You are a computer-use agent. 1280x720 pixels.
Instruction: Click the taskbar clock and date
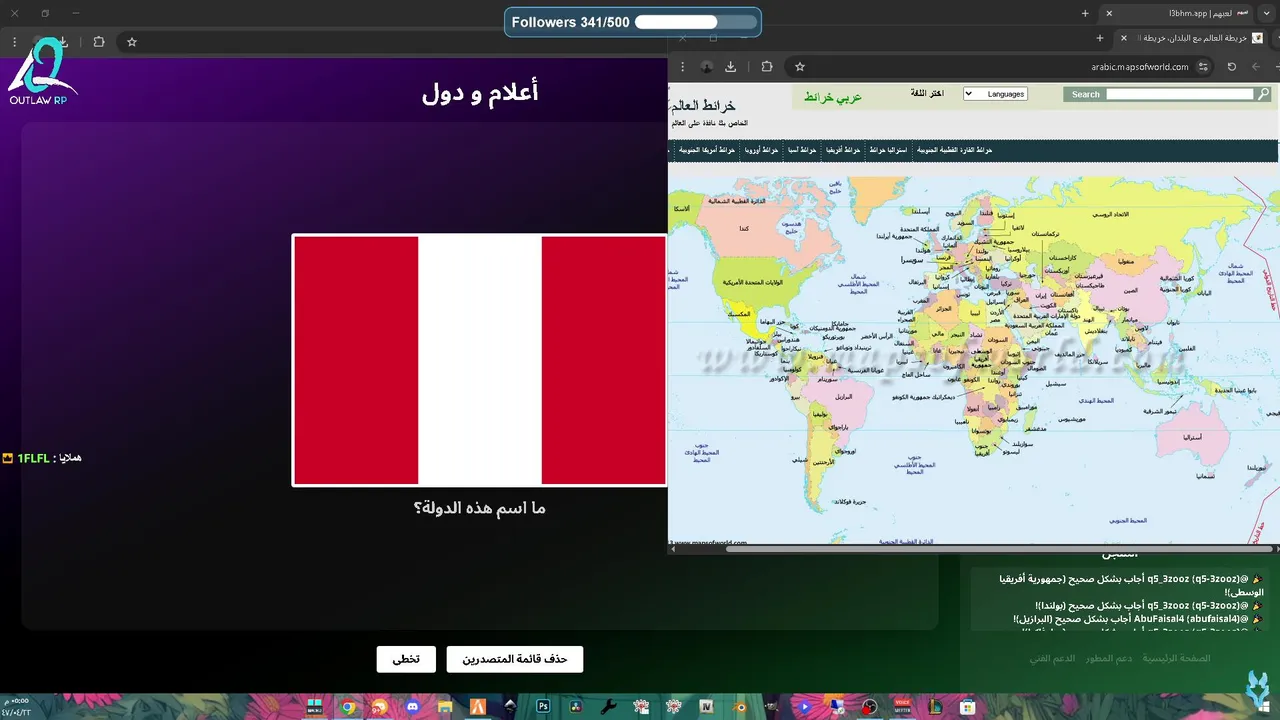pos(16,706)
